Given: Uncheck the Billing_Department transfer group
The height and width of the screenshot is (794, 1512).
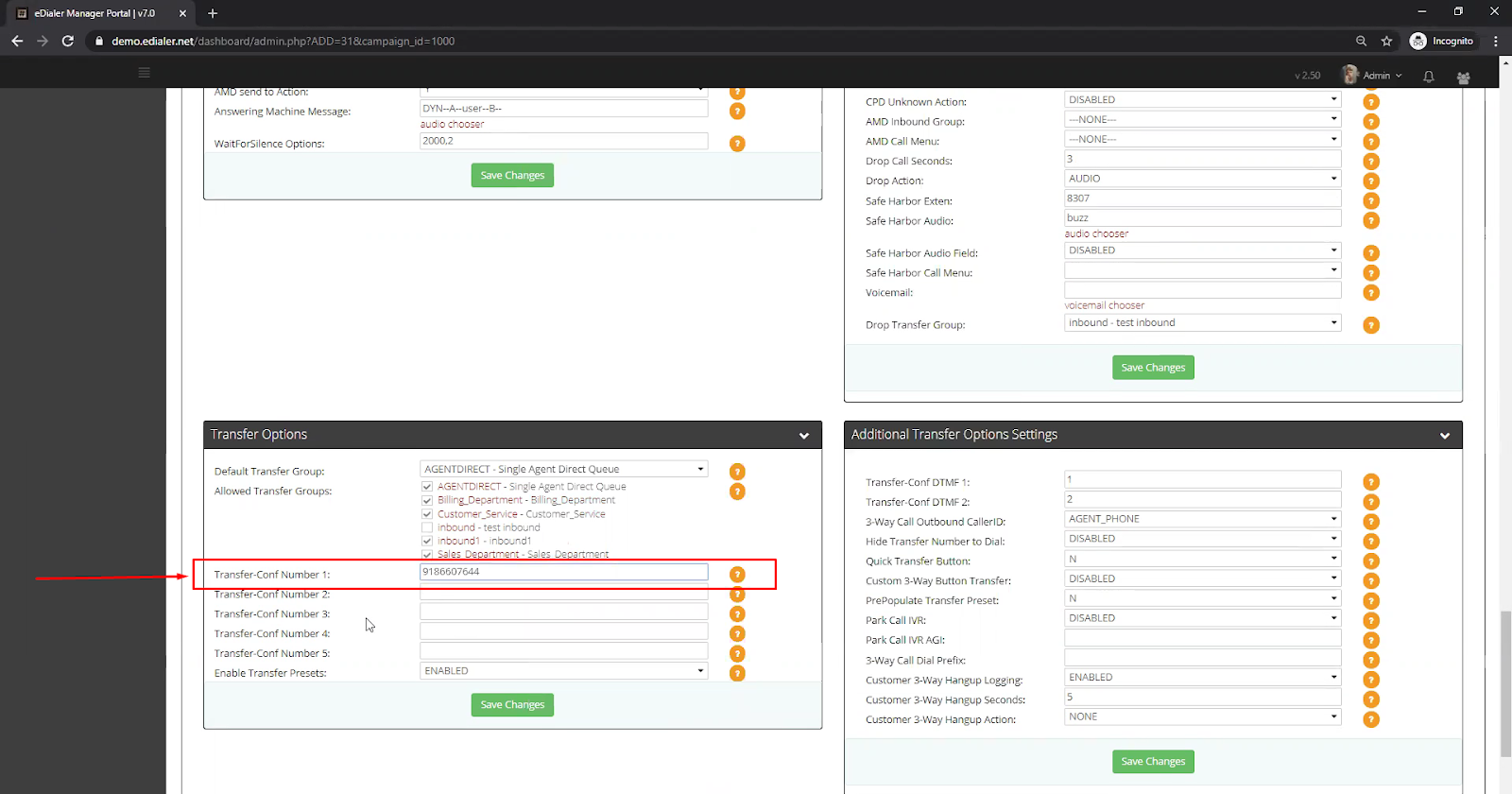Looking at the screenshot, I should 427,501.
